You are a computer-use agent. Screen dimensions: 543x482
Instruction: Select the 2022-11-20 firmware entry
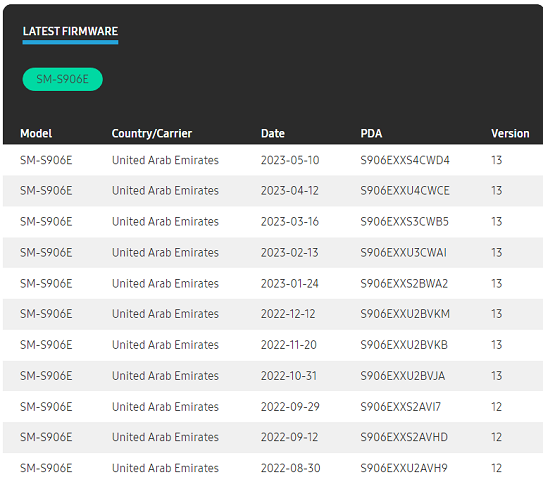click(x=273, y=345)
